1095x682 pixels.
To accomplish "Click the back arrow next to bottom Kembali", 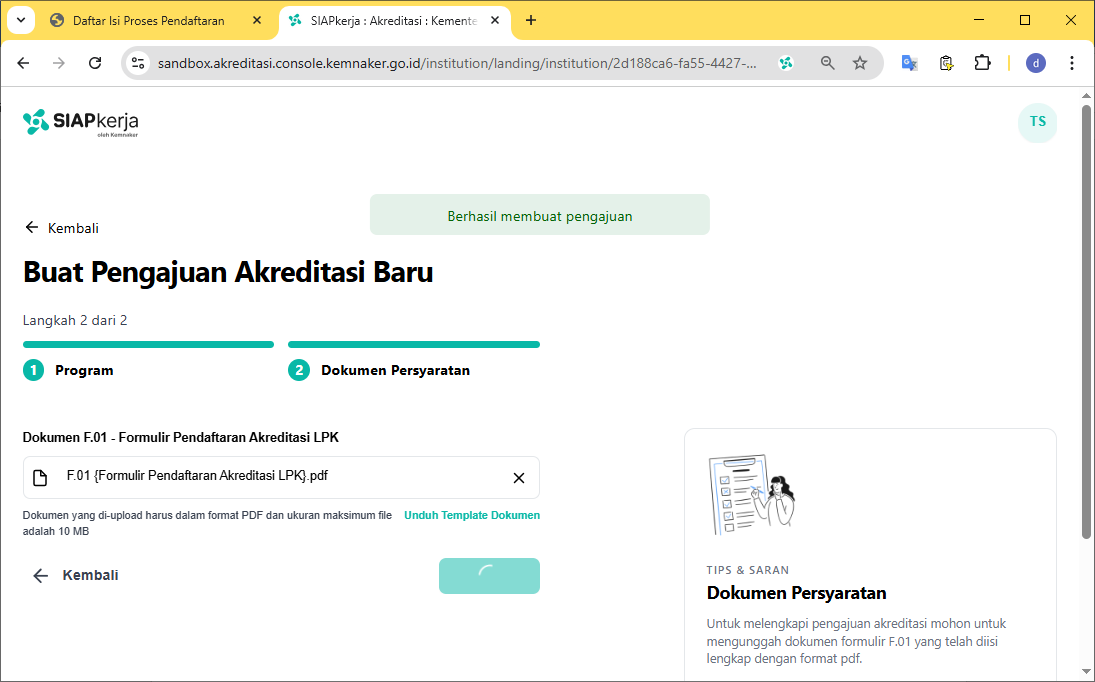I will (39, 575).
